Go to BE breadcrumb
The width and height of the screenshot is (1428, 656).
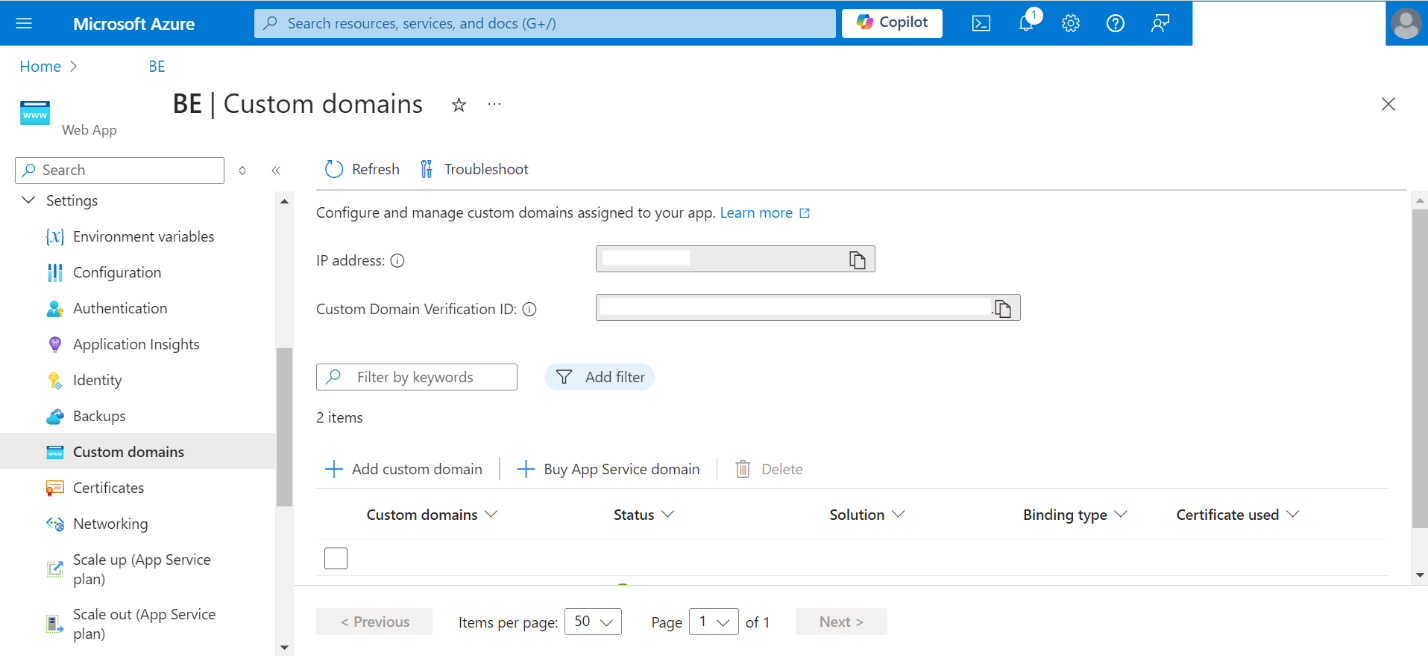pos(157,66)
